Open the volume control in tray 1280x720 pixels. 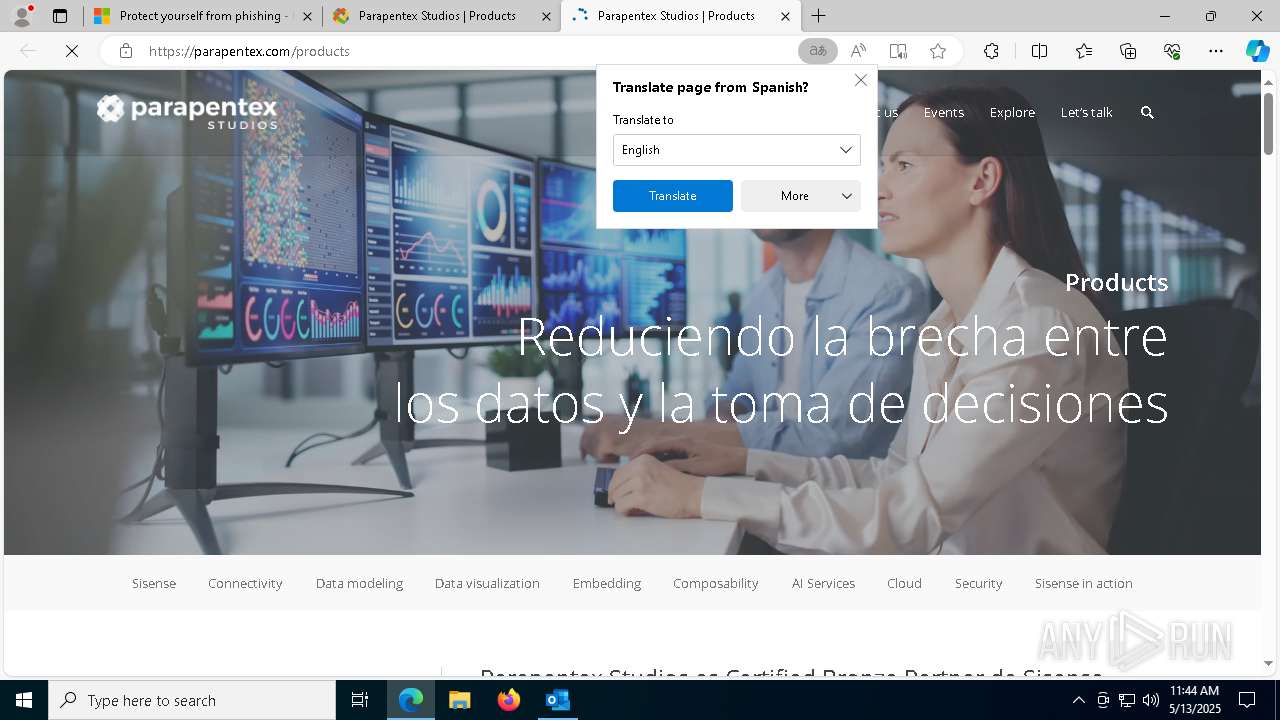coord(1150,700)
